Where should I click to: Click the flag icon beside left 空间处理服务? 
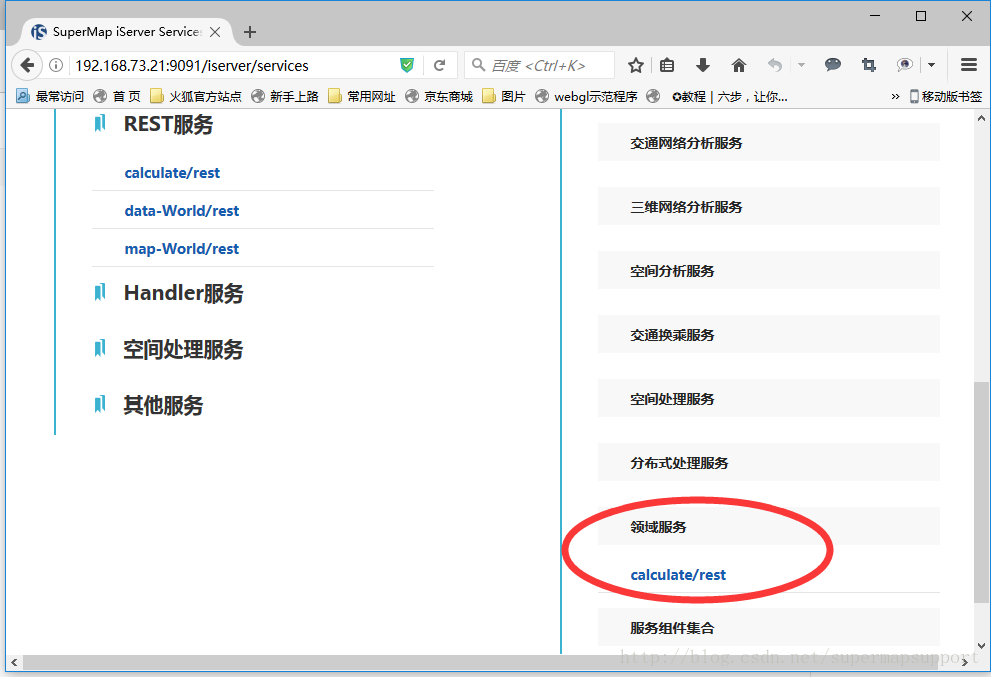(x=100, y=348)
